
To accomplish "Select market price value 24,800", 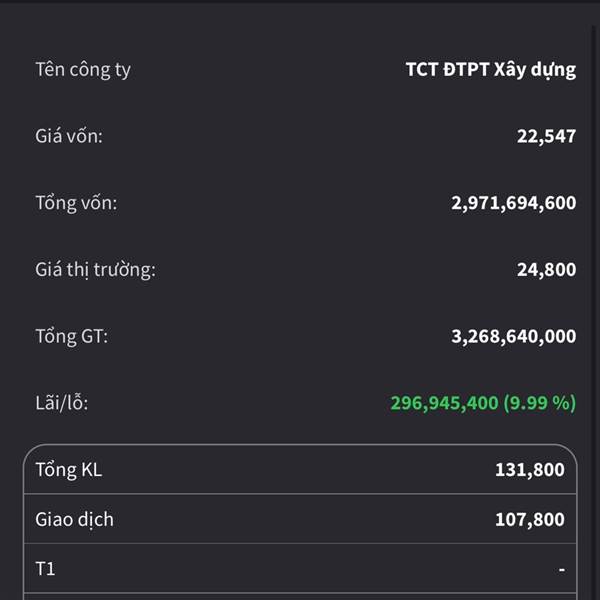I will click(546, 270).
